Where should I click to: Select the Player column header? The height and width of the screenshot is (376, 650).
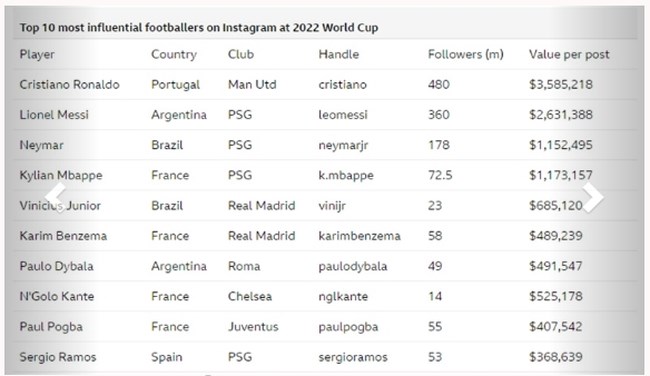[x=37, y=54]
